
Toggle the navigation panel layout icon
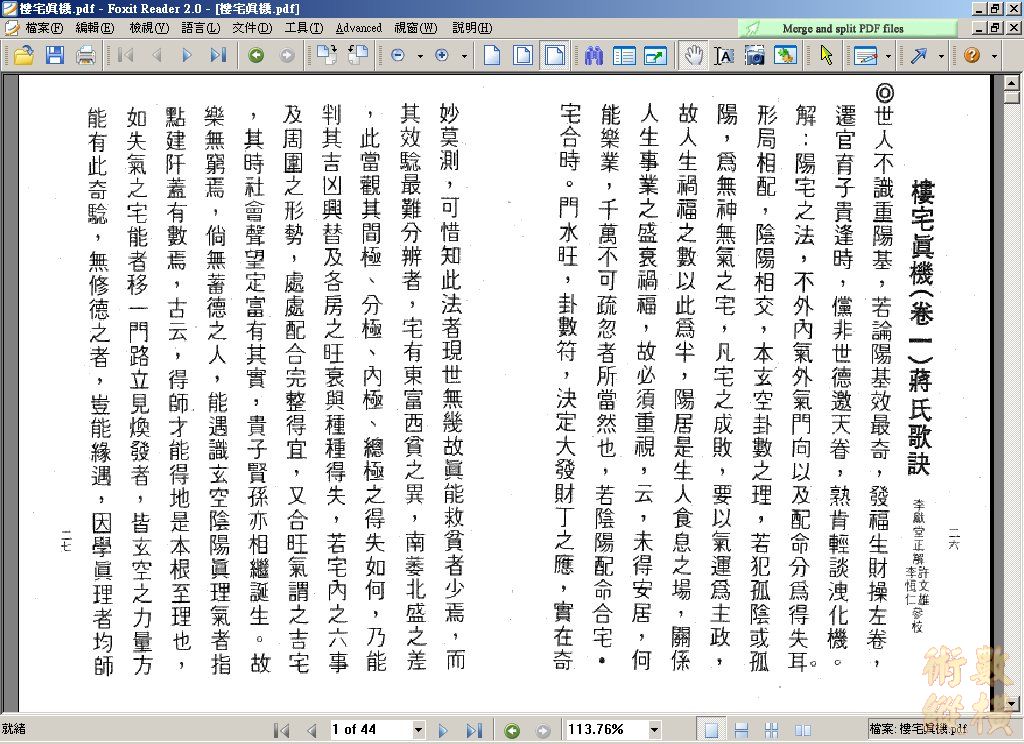click(x=624, y=56)
